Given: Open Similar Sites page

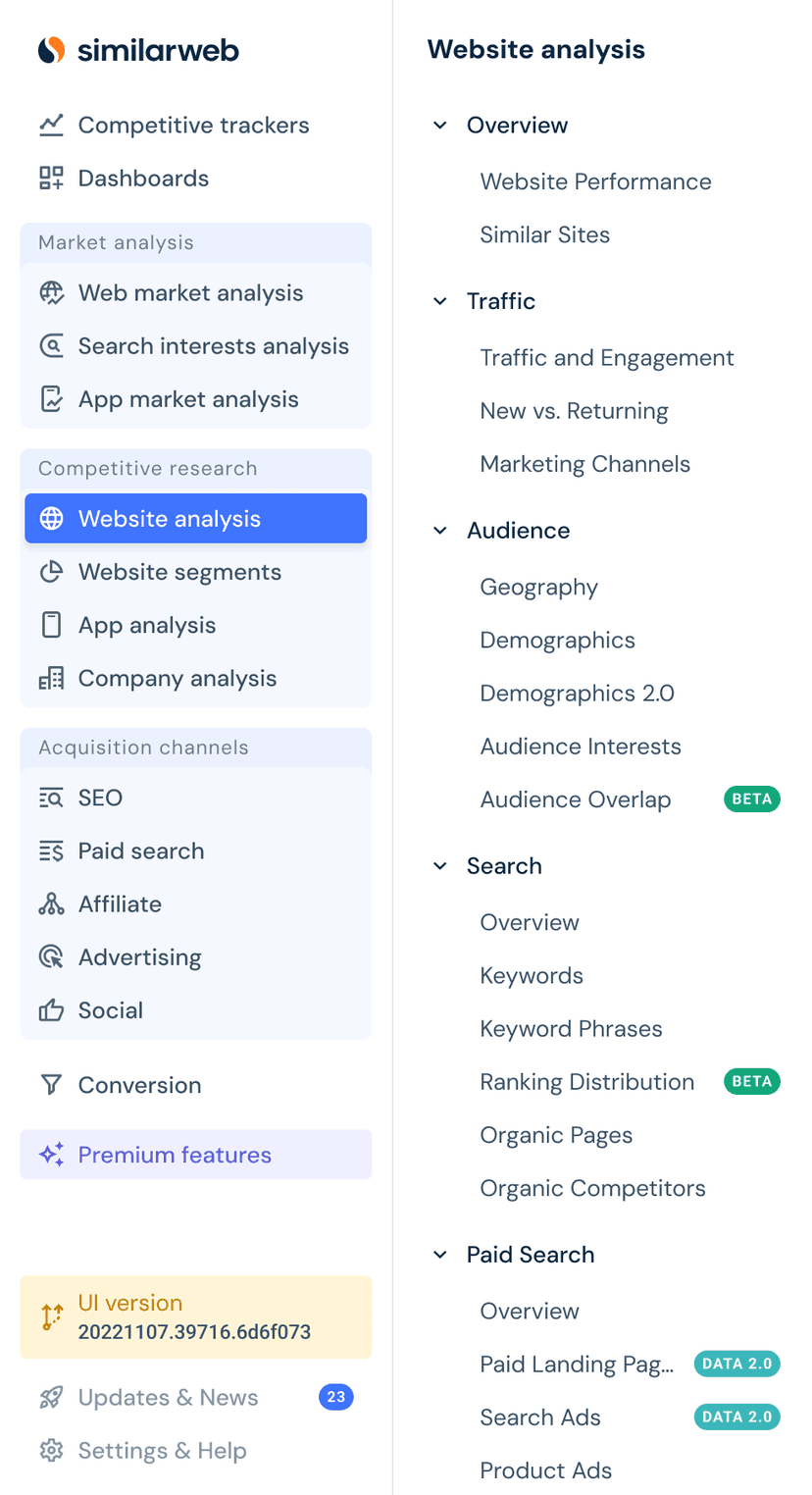Looking at the screenshot, I should (544, 233).
